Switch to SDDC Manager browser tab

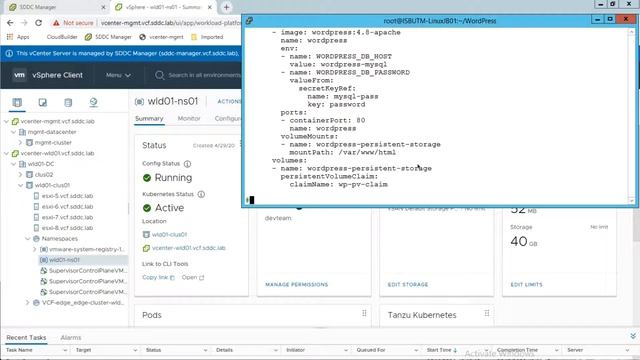(55, 7)
